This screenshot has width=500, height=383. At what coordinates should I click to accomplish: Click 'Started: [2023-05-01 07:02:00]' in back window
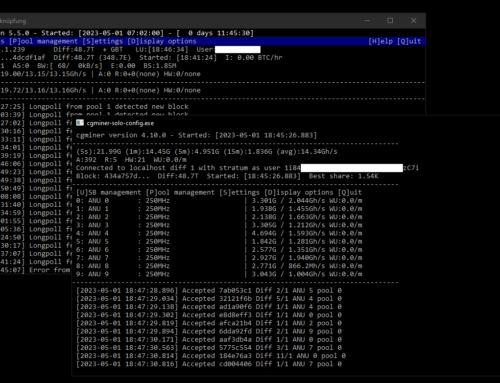coord(103,33)
